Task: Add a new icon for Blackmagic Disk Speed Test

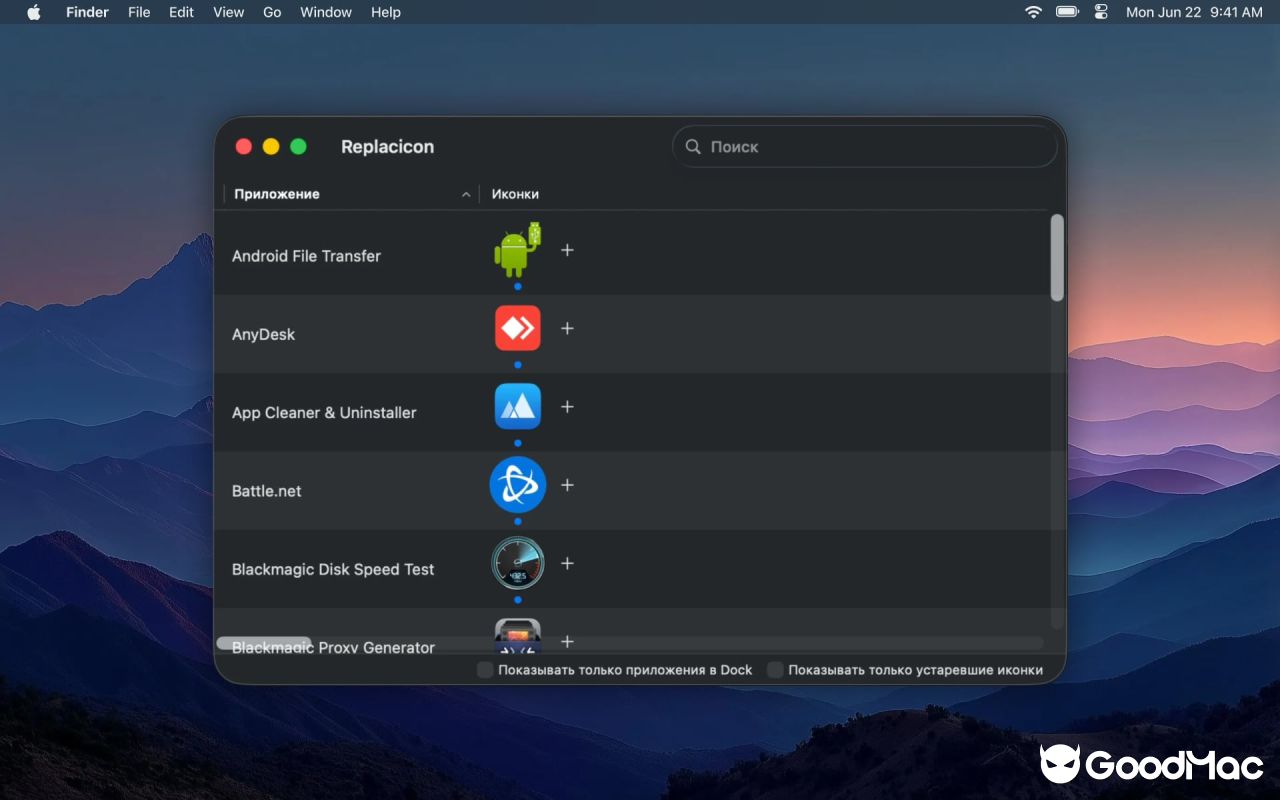Action: [567, 563]
